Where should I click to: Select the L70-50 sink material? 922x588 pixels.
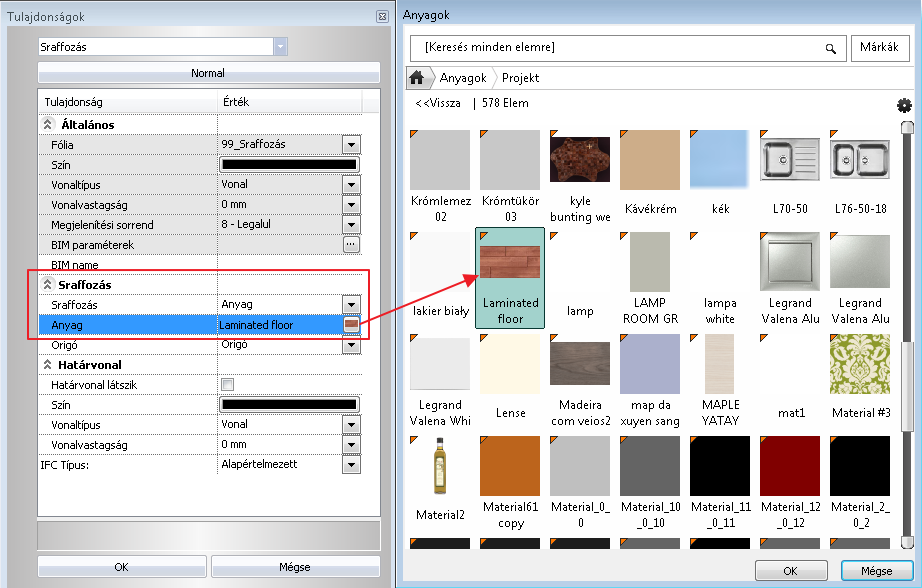click(790, 160)
